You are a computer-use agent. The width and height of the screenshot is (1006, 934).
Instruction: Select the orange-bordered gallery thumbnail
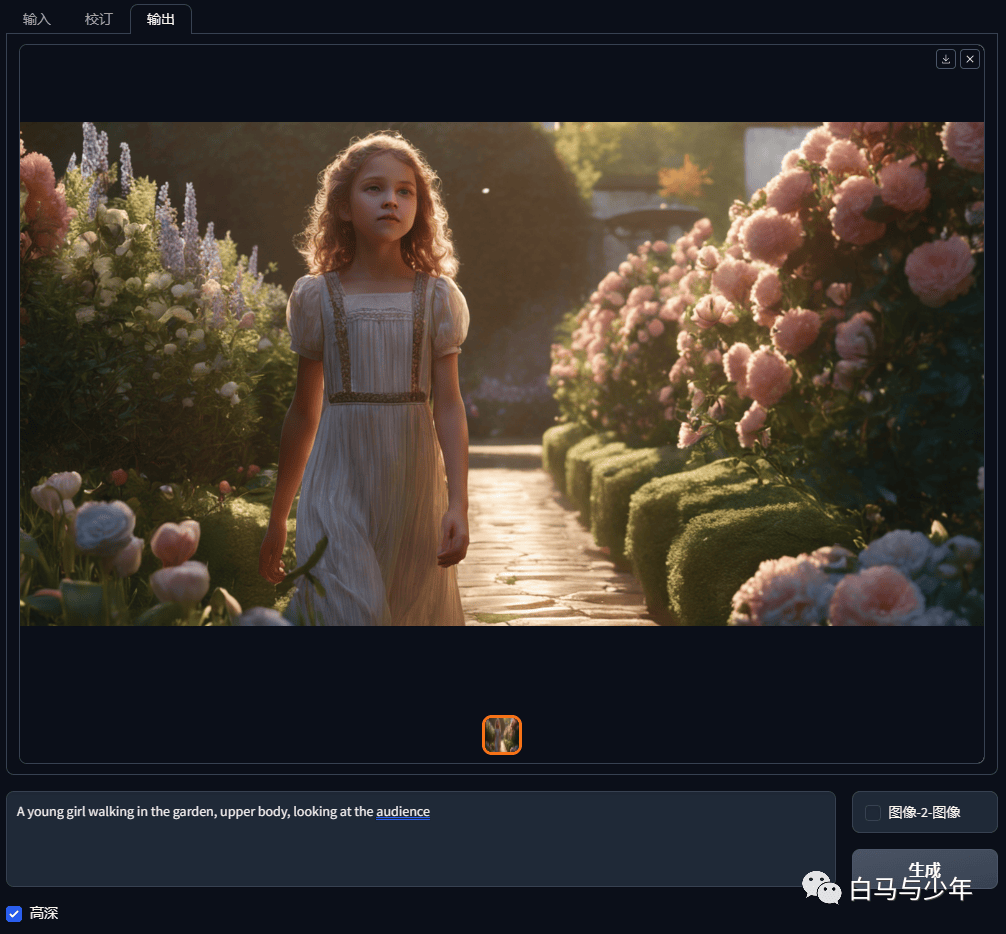(x=502, y=735)
